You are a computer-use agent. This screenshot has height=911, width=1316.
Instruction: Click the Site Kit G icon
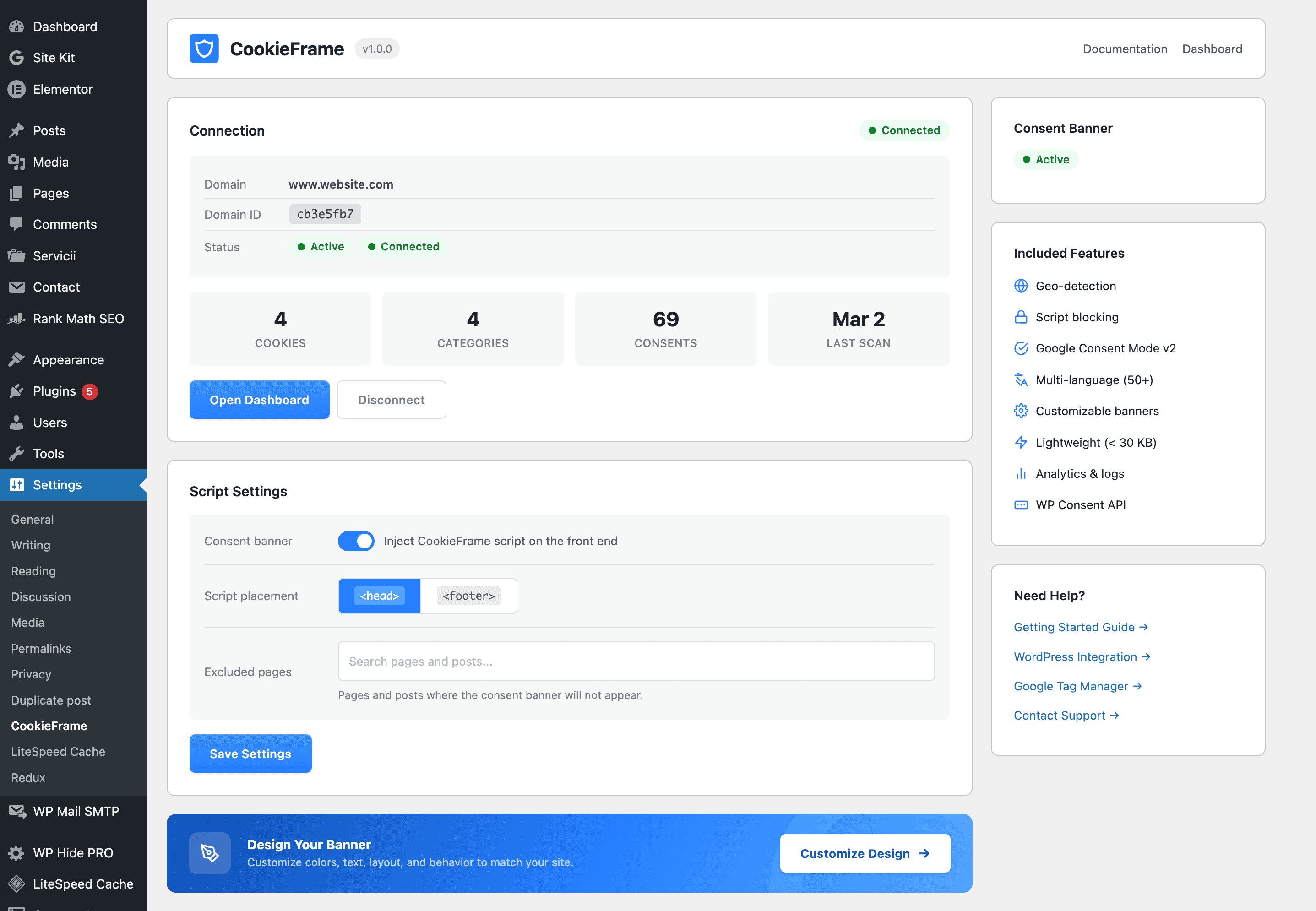pyautogui.click(x=16, y=58)
